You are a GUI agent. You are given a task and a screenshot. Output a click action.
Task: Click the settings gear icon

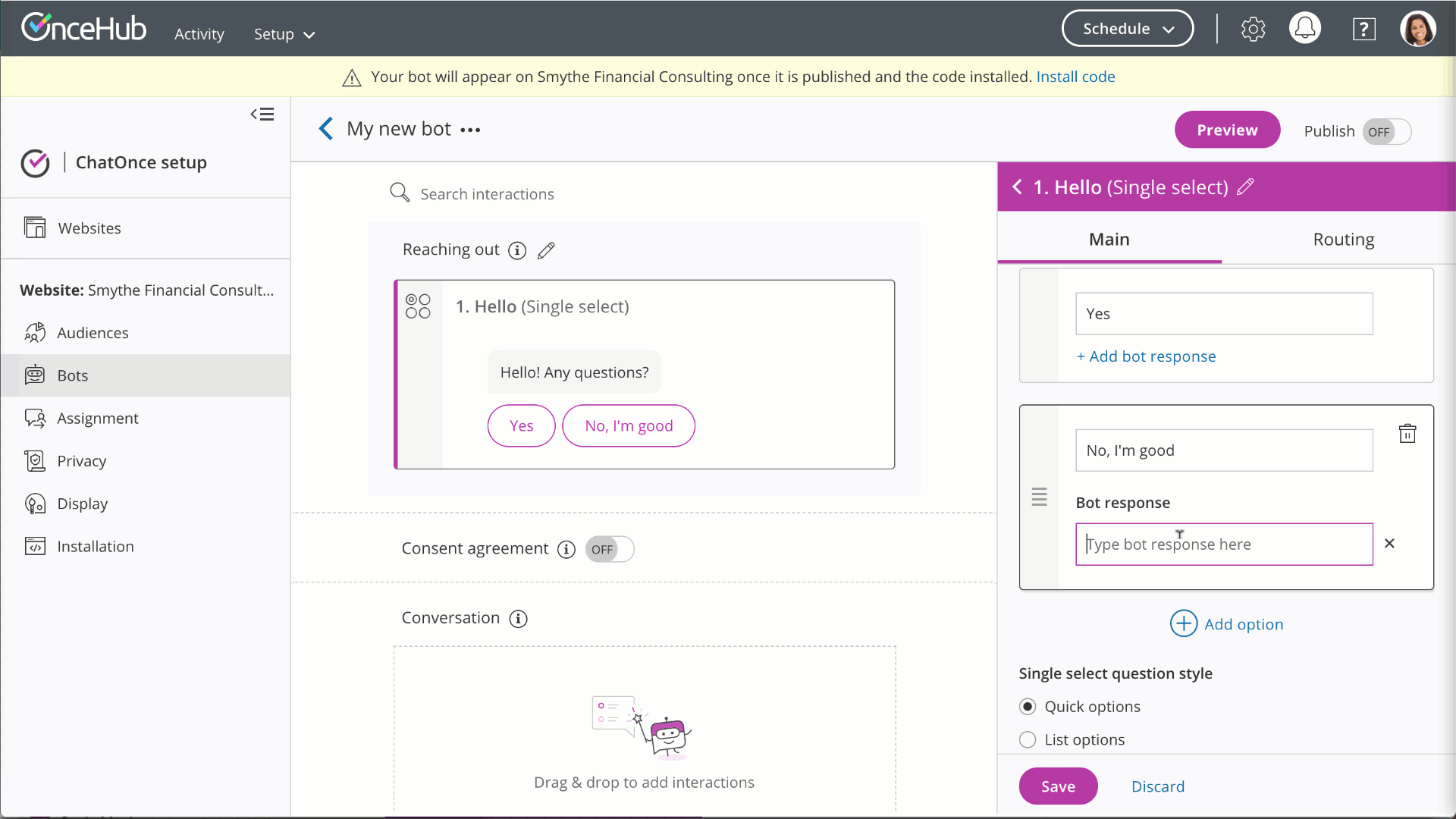1253,29
